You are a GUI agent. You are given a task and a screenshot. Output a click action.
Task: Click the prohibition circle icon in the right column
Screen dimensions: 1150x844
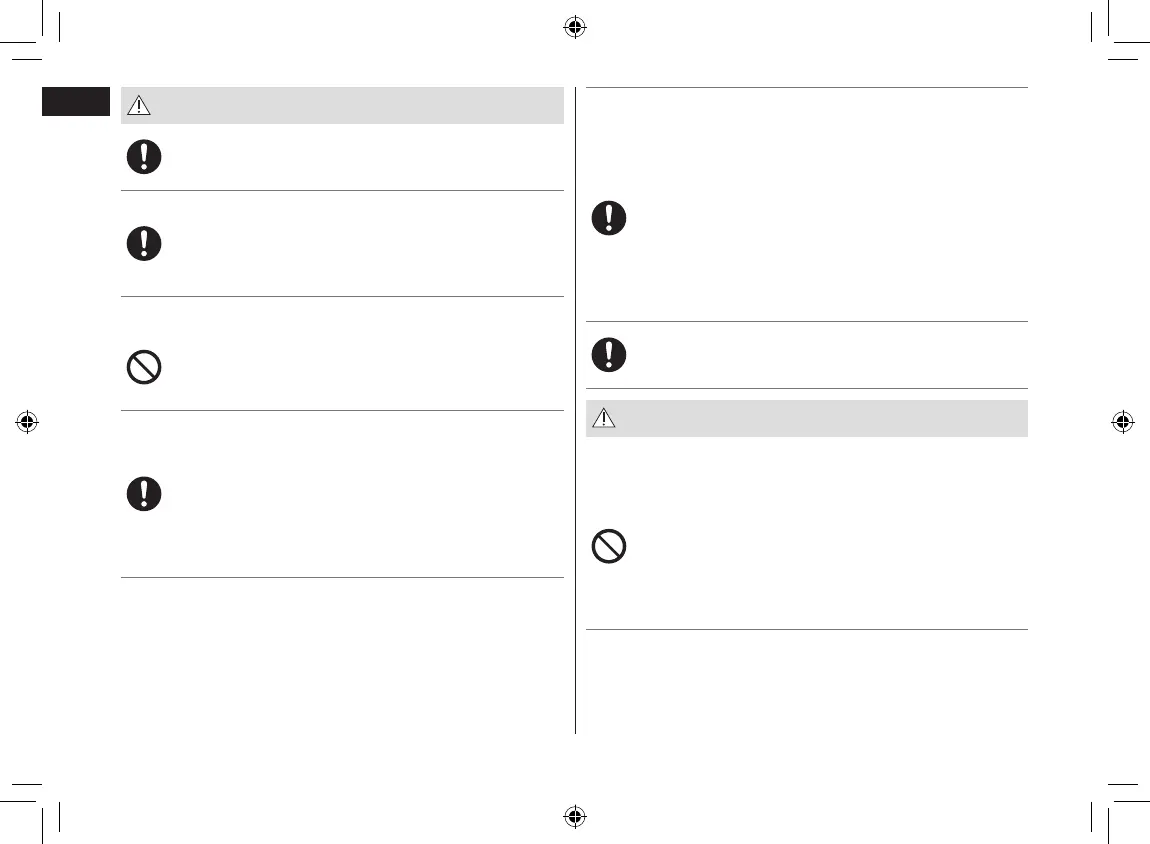(608, 546)
